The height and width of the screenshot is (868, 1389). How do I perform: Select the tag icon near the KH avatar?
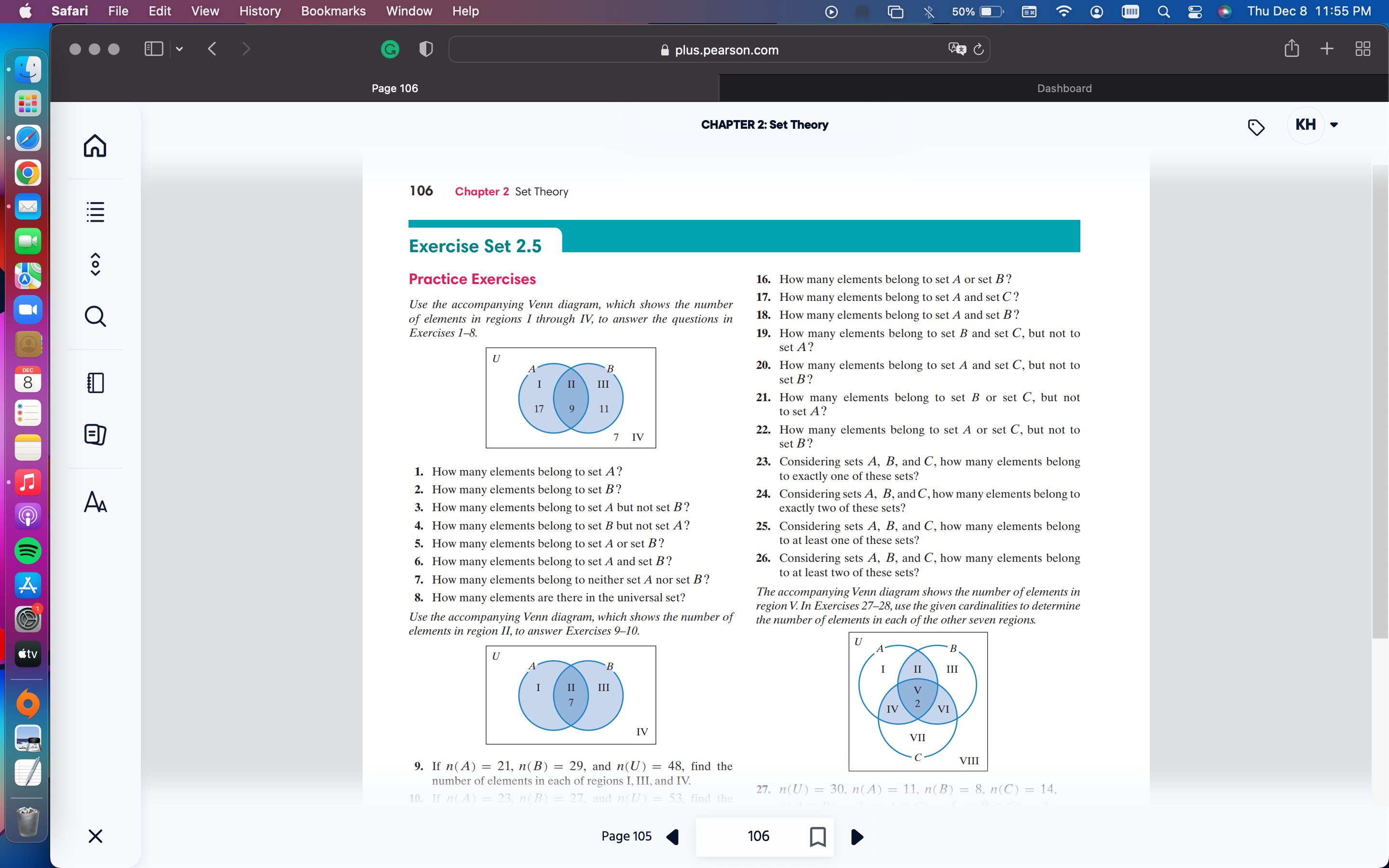click(x=1256, y=127)
